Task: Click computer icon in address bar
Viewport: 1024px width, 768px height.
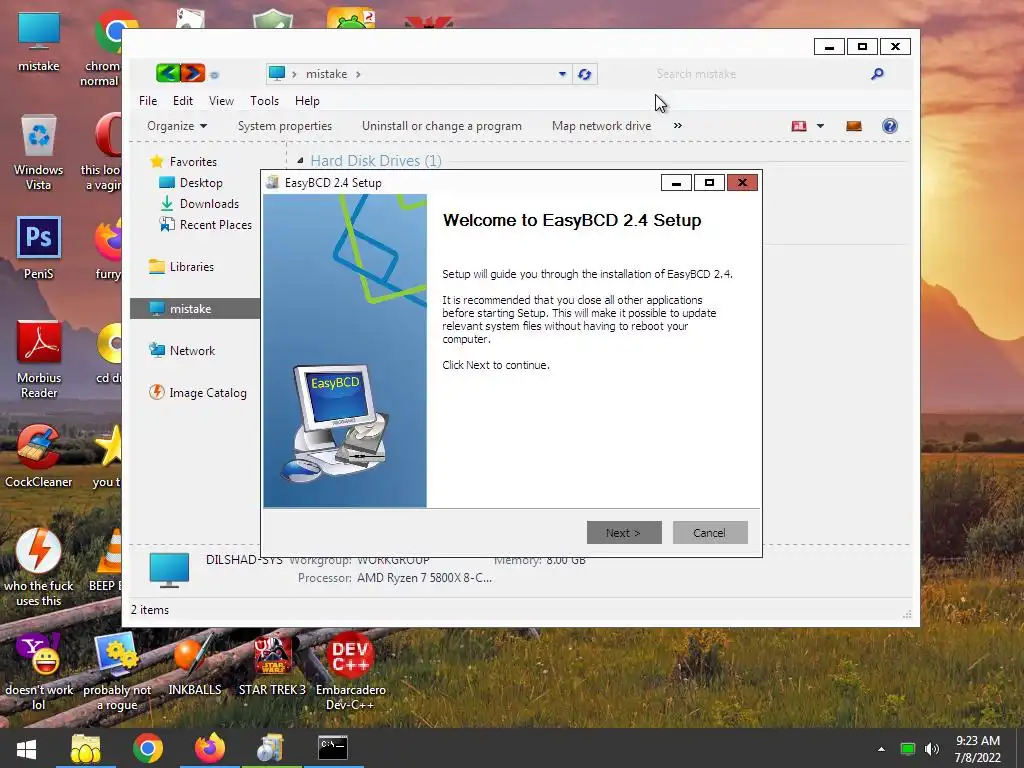Action: click(x=277, y=73)
